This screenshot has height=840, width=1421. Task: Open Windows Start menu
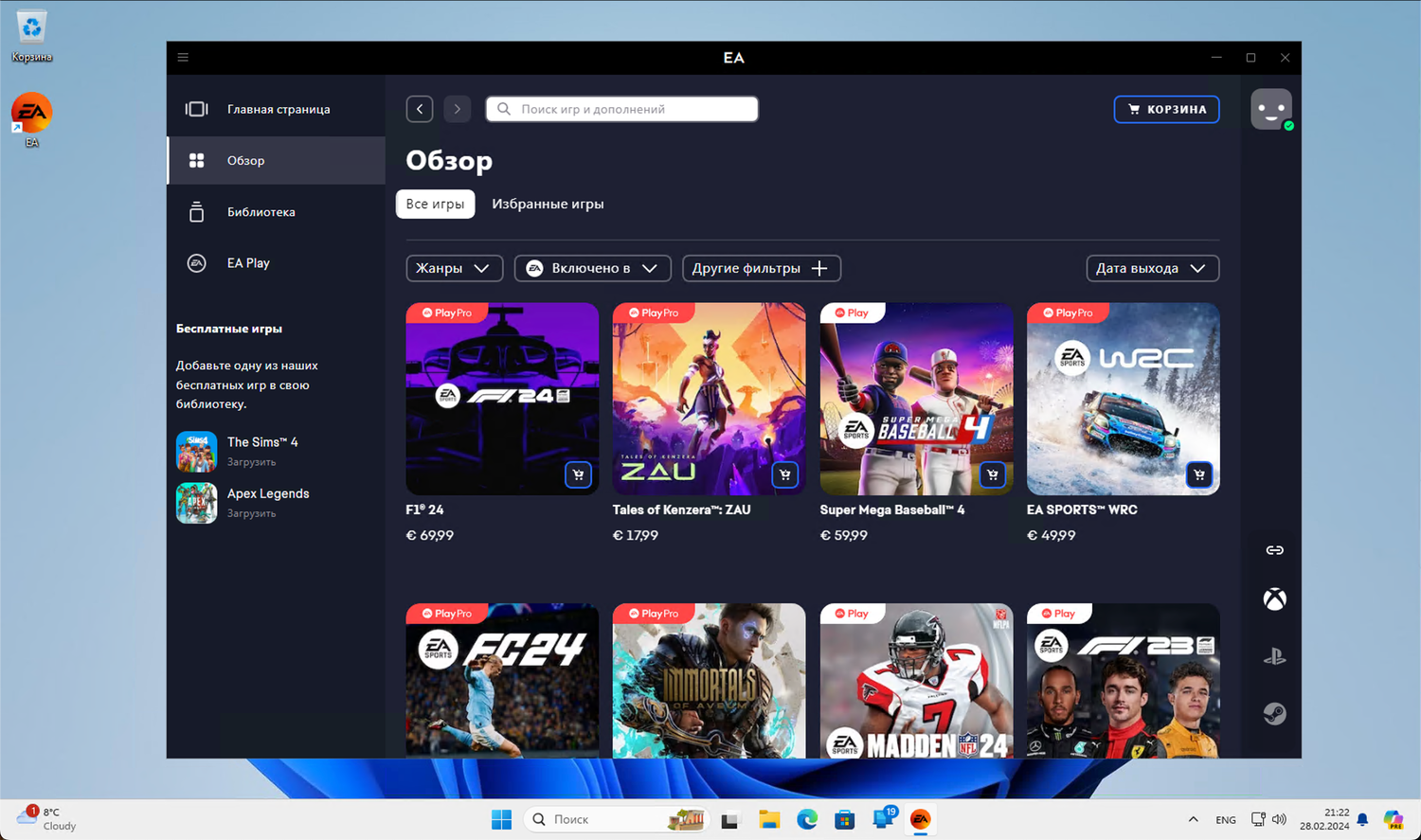pos(501,819)
